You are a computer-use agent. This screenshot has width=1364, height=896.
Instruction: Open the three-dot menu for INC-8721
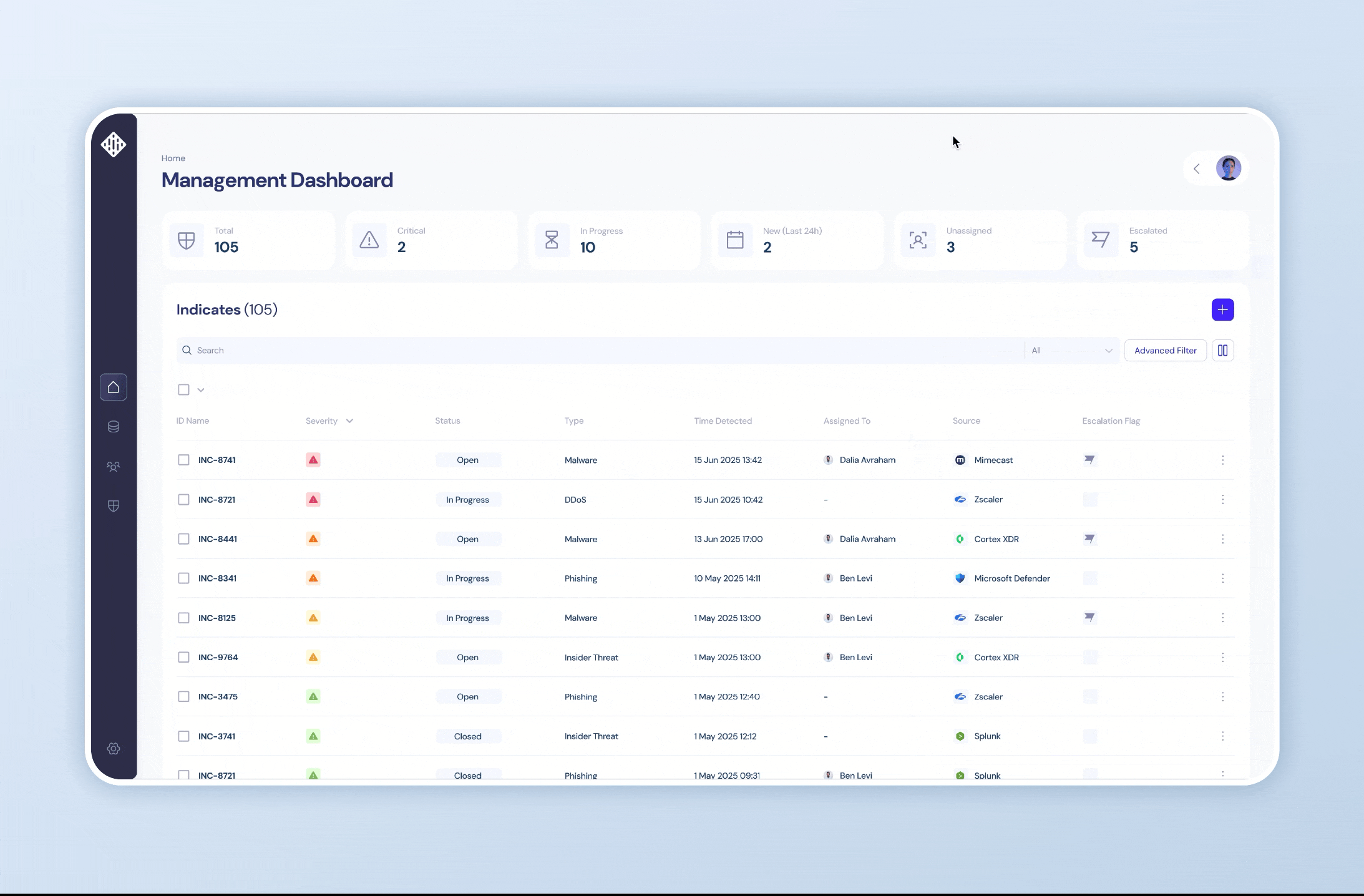pos(1222,499)
